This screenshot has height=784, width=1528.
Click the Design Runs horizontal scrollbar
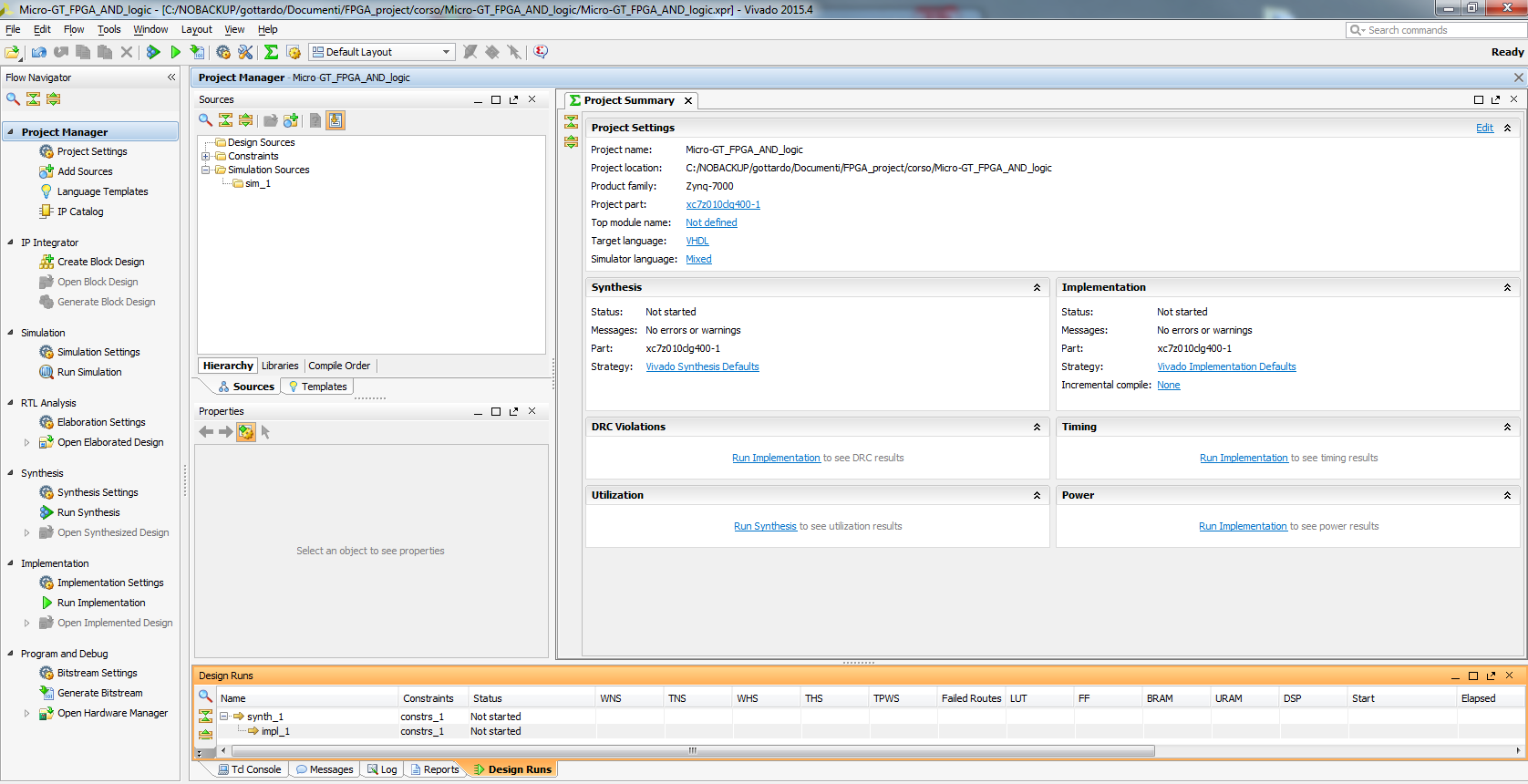point(693,750)
